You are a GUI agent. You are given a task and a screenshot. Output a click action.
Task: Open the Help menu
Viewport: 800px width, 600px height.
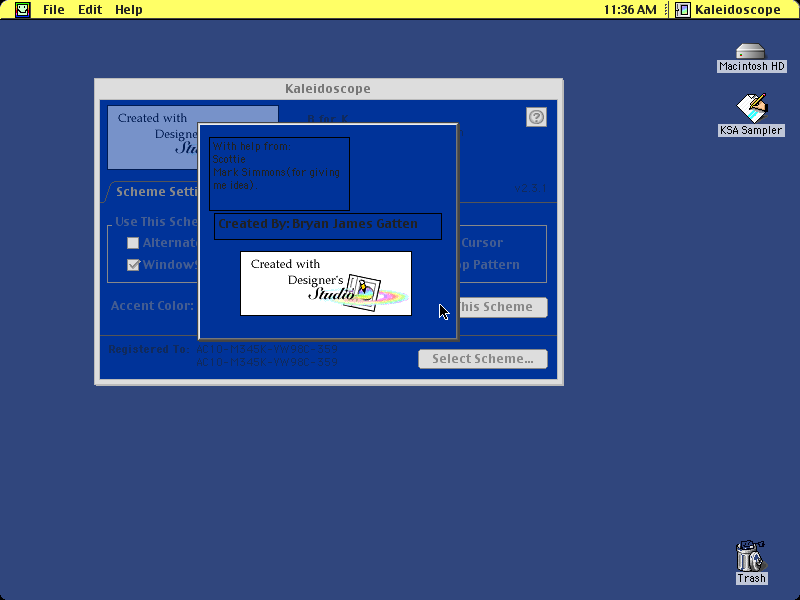pyautogui.click(x=129, y=9)
